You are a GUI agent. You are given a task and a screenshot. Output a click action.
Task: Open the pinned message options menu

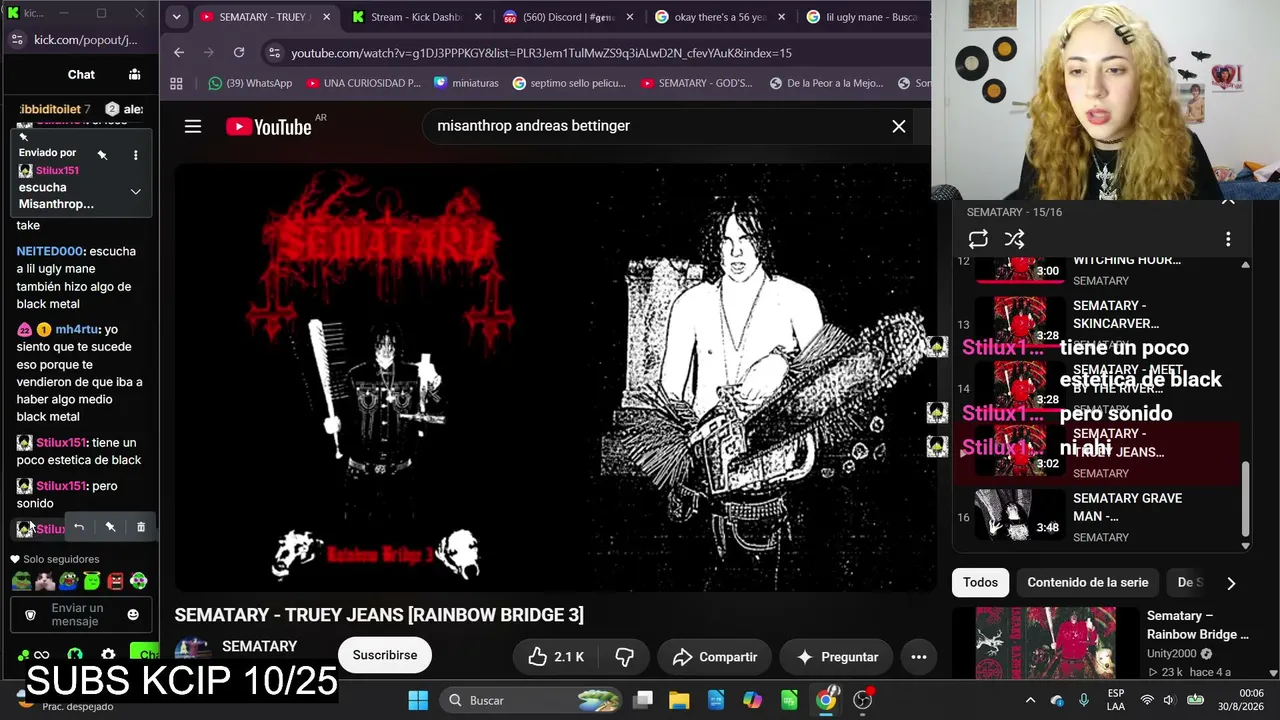[136, 155]
